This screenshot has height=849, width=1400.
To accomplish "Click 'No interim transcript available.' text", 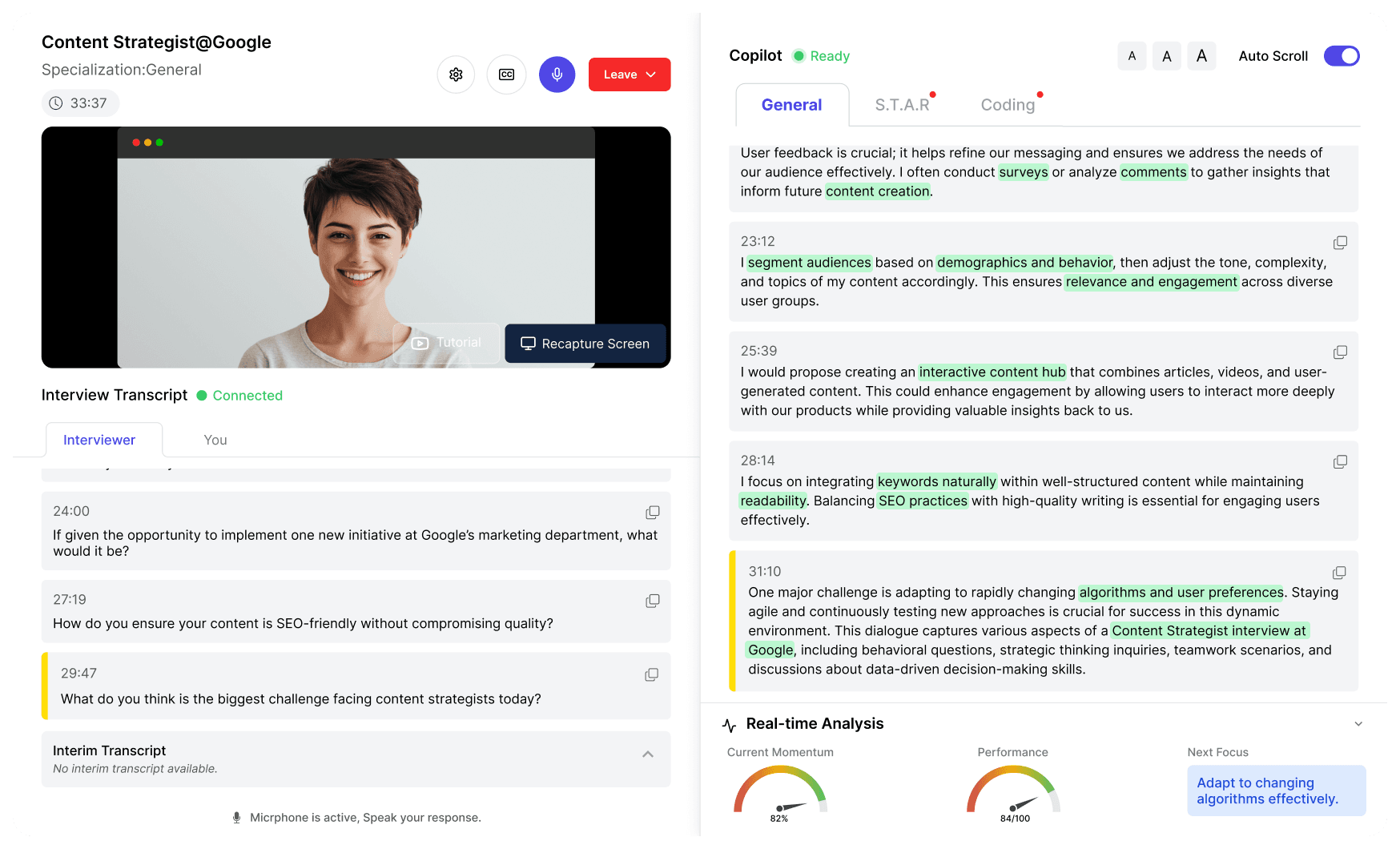I will (135, 769).
